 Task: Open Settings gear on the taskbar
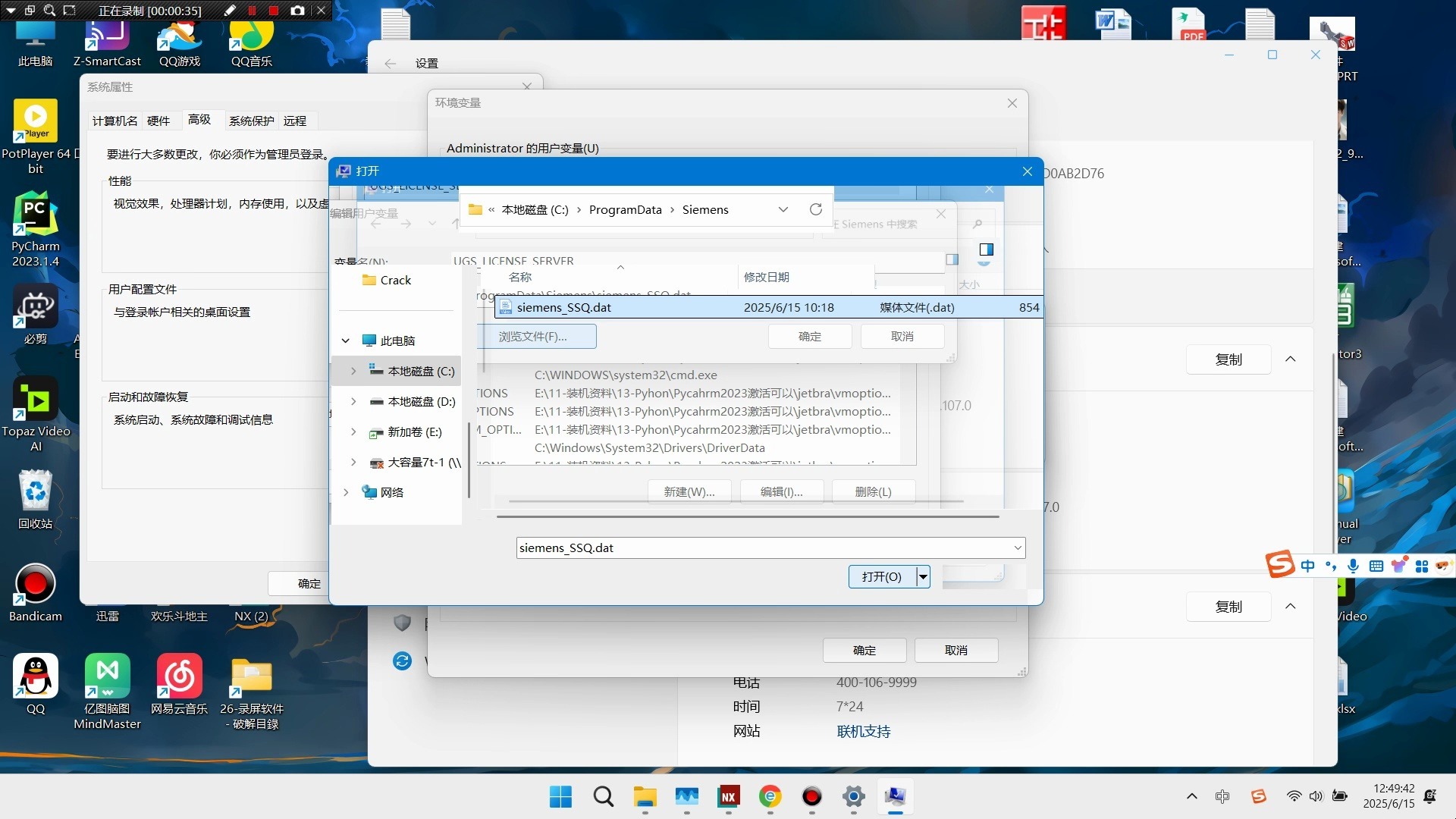tap(854, 796)
